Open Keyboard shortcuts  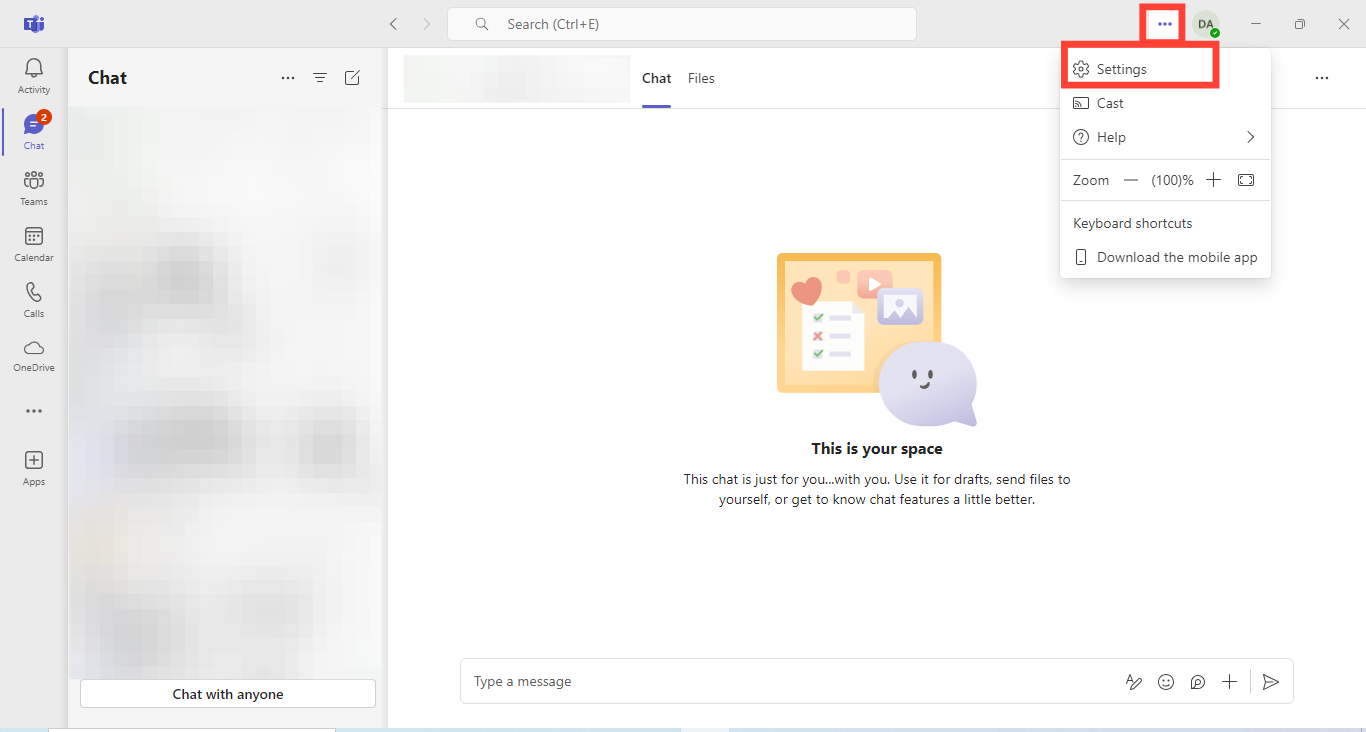[x=1165, y=223]
